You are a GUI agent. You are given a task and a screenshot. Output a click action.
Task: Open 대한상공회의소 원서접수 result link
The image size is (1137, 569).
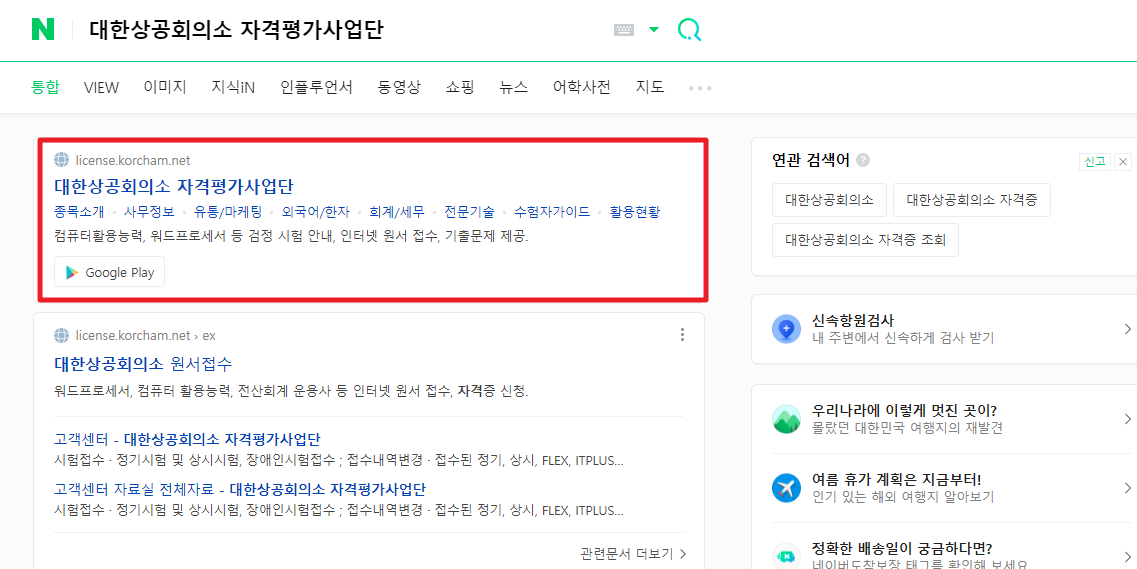pyautogui.click(x=144, y=364)
